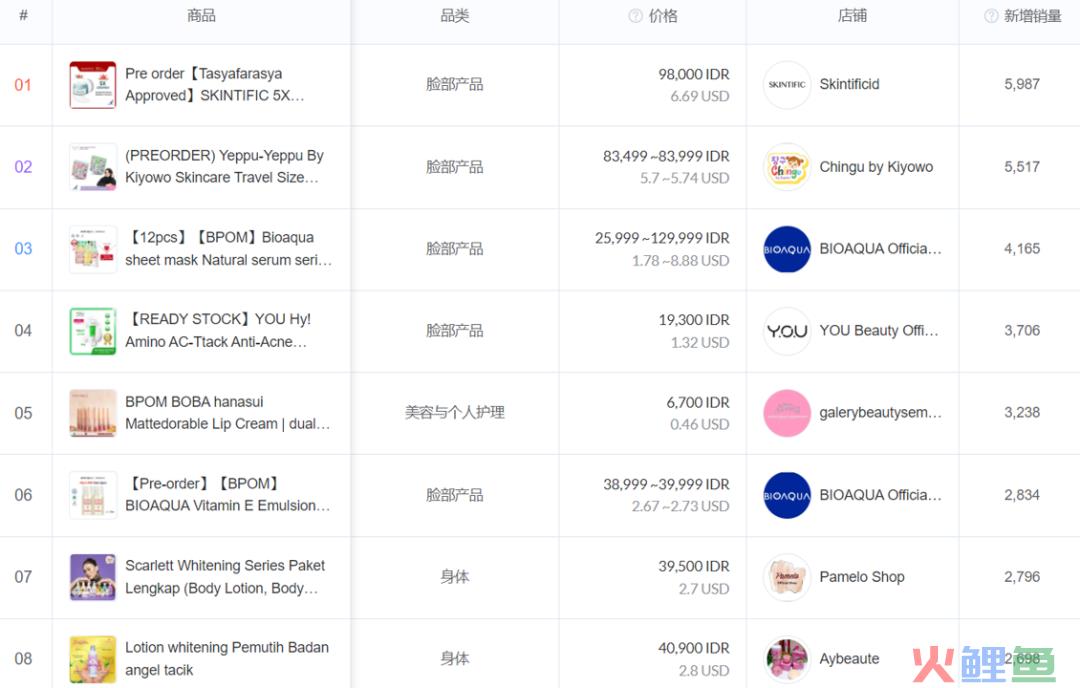Open Yeppu-Yeppu travel size product thumbnail

click(93, 167)
